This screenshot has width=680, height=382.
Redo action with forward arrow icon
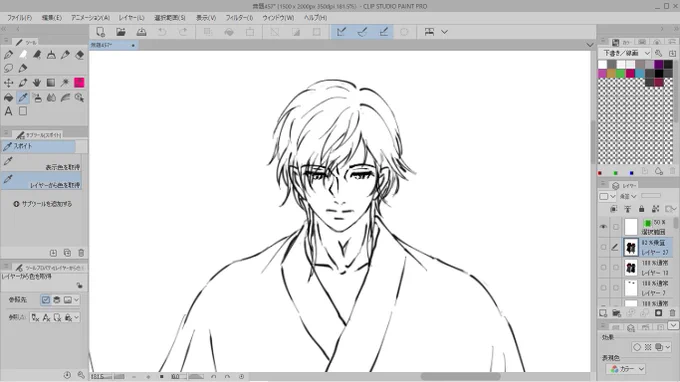(x=183, y=32)
